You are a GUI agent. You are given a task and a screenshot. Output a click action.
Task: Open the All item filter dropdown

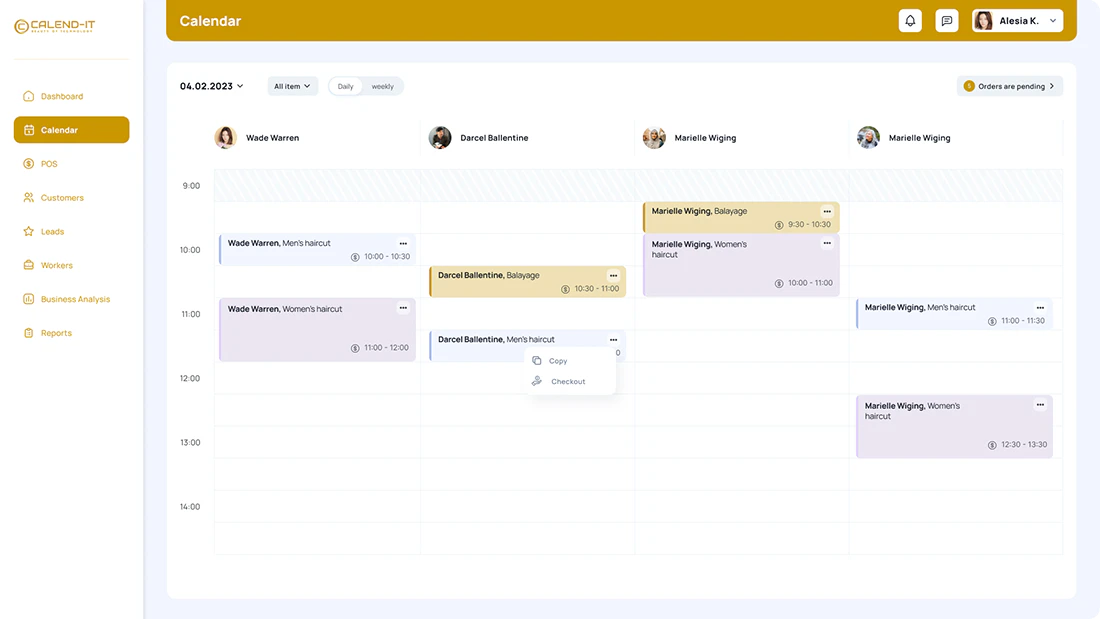click(x=292, y=85)
